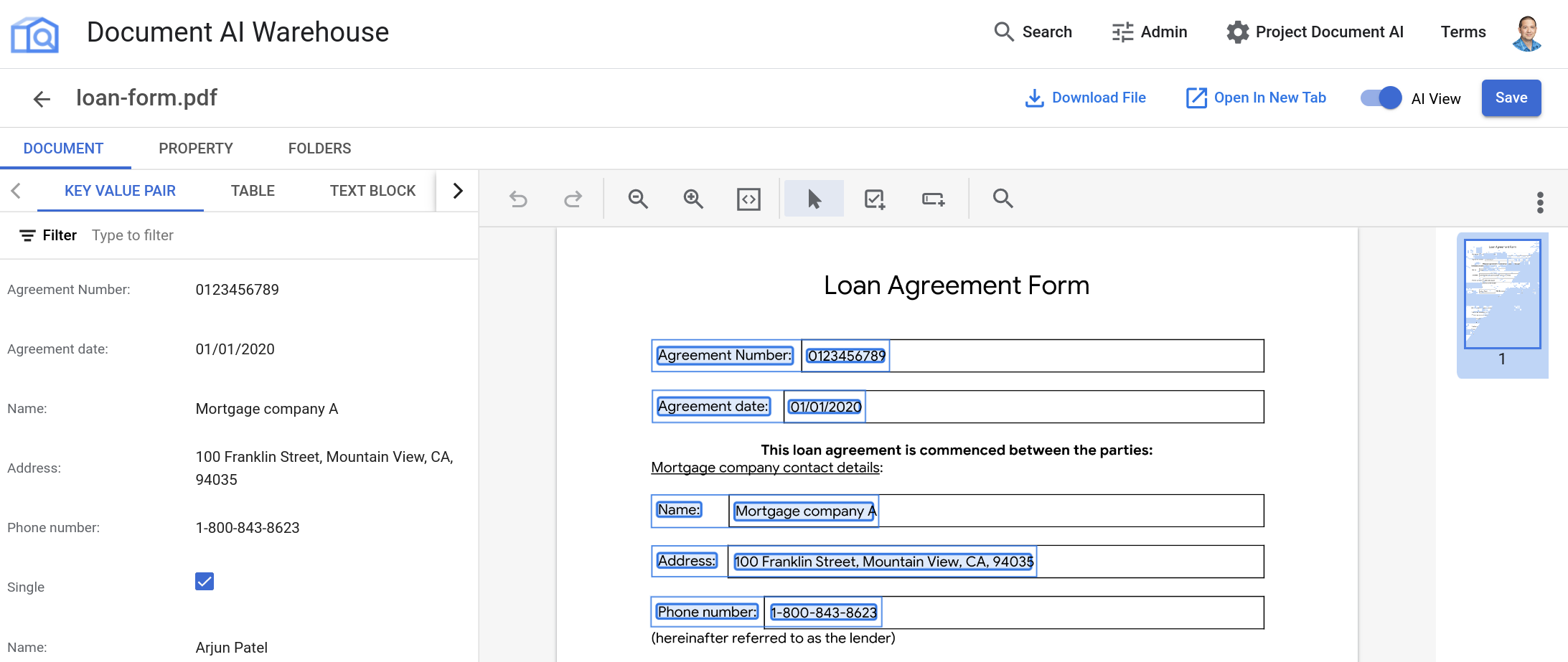Open document search with the magnifier icon
This screenshot has width=1568, height=662.
coord(1002,199)
